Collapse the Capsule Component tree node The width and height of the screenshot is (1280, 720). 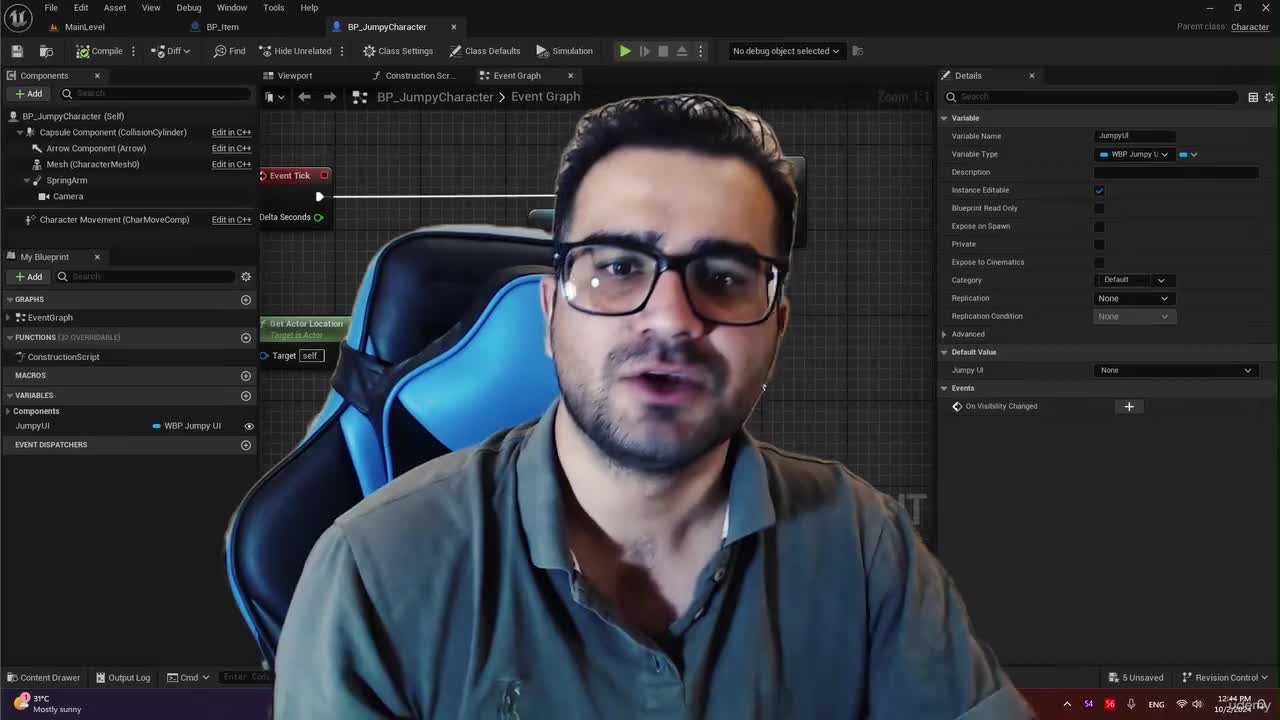(x=19, y=132)
